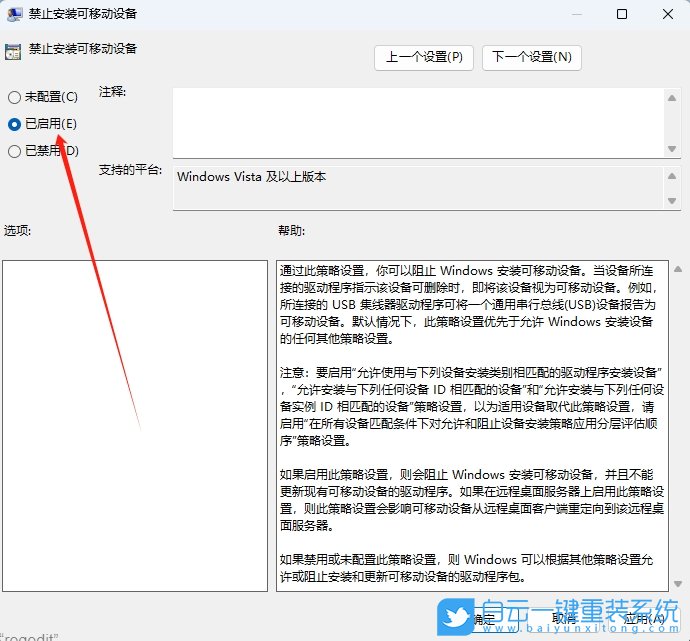Click the 'Windows Vista 及以上版本' text
Image resolution: width=690 pixels, height=641 pixels.
pyautogui.click(x=251, y=177)
